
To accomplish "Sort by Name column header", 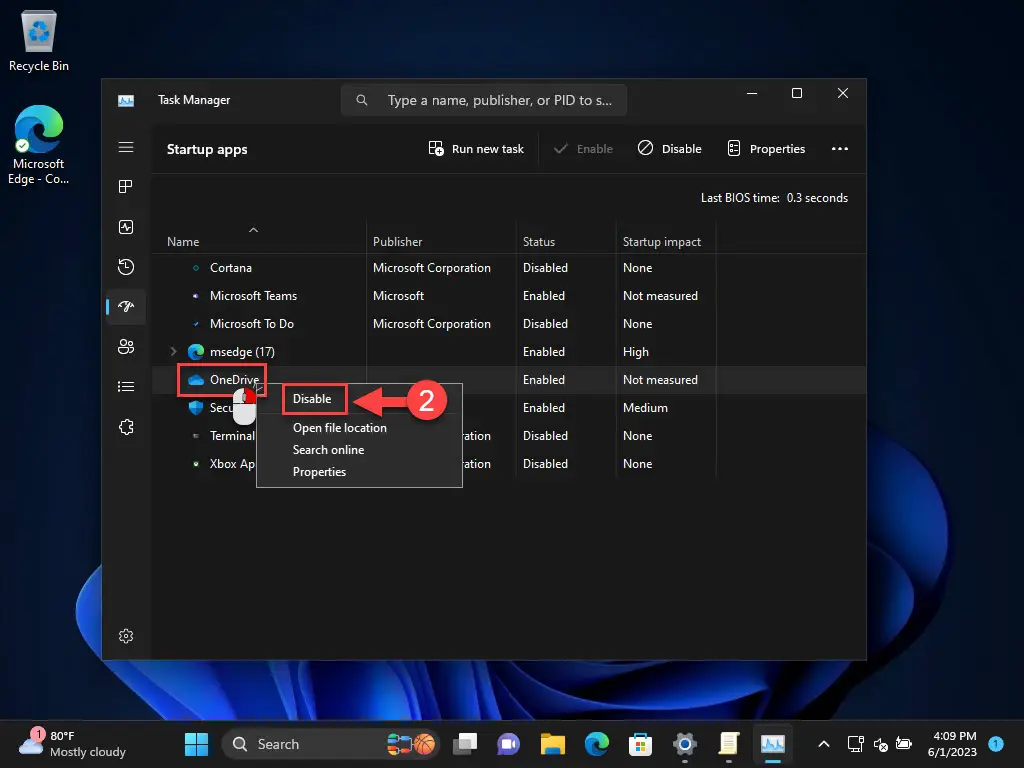I will 183,242.
